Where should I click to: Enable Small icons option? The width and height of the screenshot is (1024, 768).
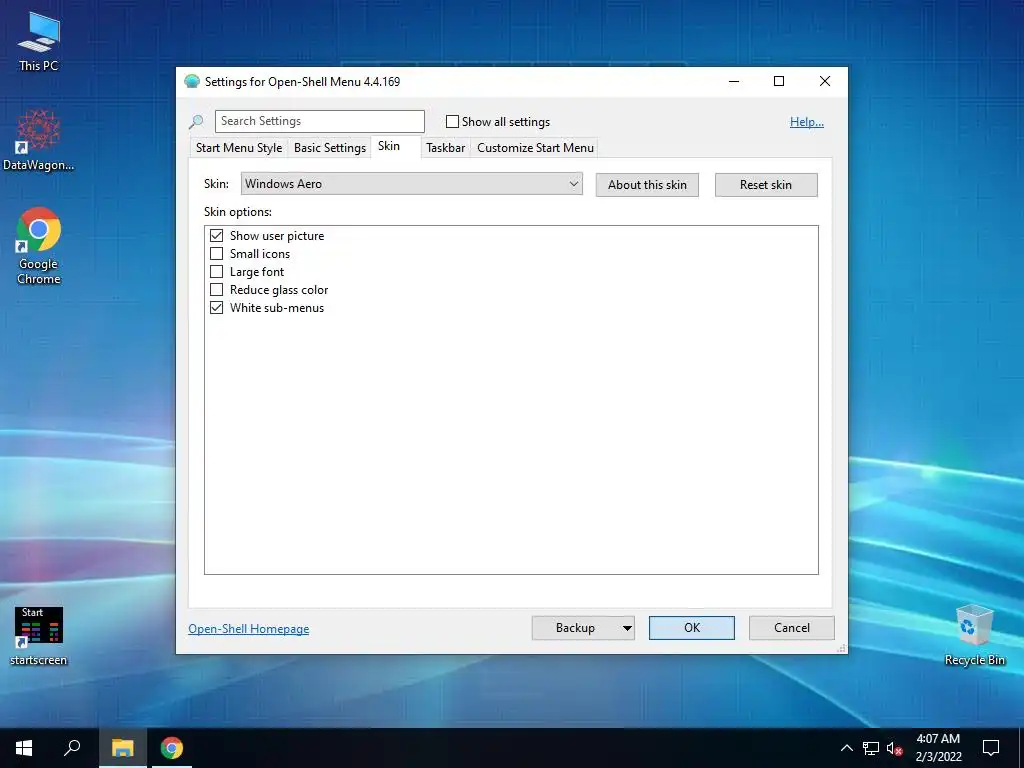click(x=216, y=253)
